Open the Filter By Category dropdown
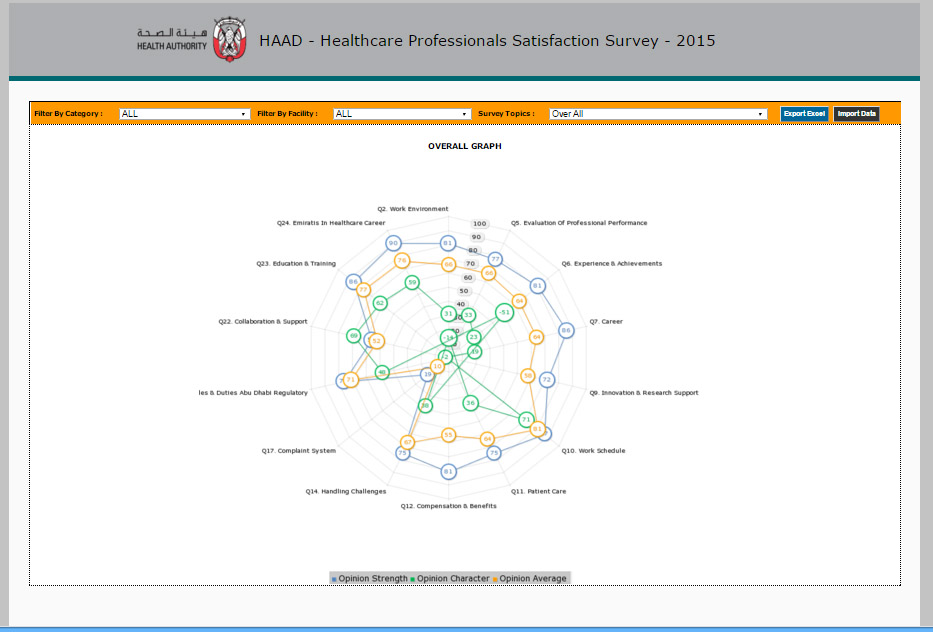The image size is (933, 632). (184, 114)
